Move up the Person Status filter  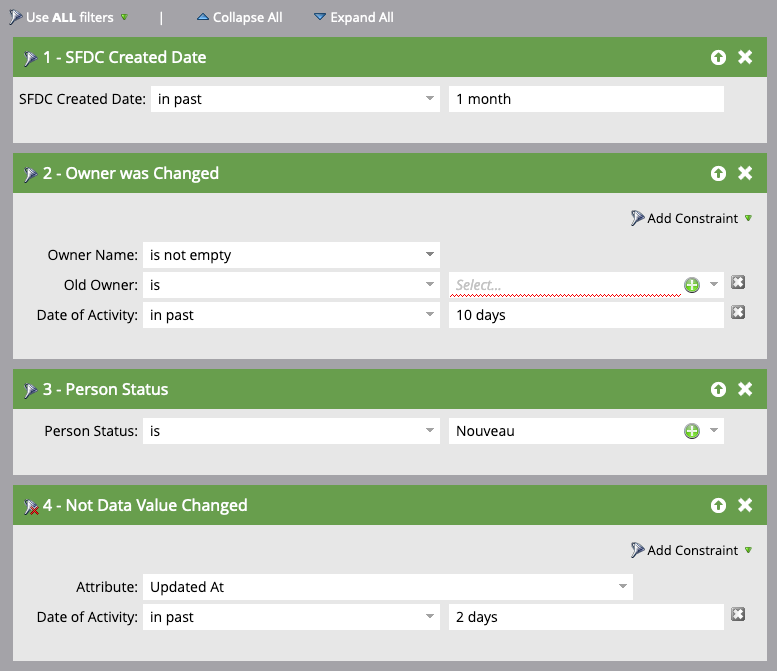tap(718, 390)
